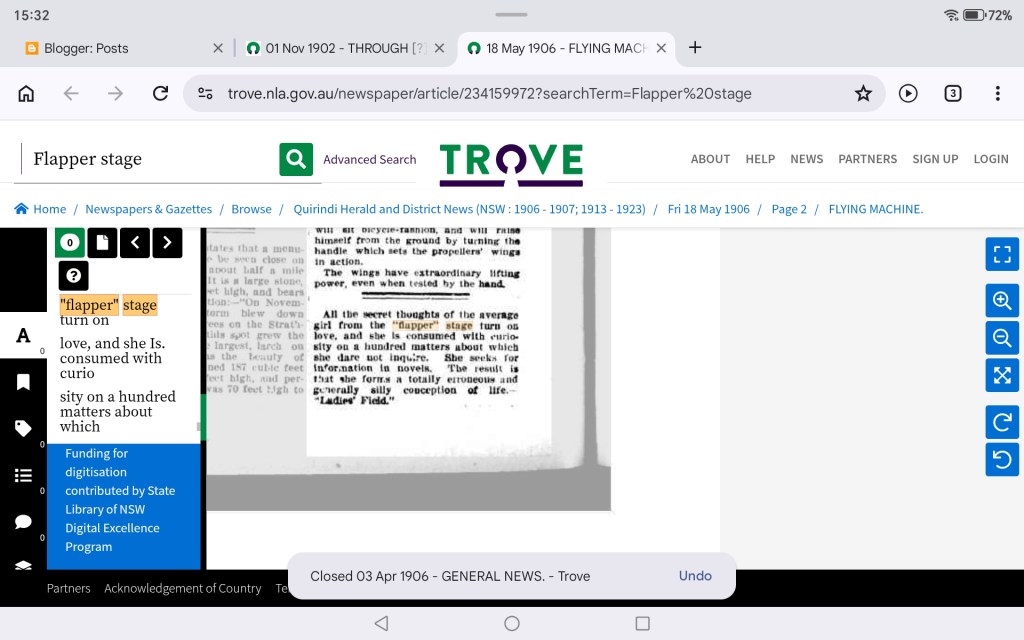Go to previous article with left chevron
The width and height of the screenshot is (1024, 640).
click(135, 242)
